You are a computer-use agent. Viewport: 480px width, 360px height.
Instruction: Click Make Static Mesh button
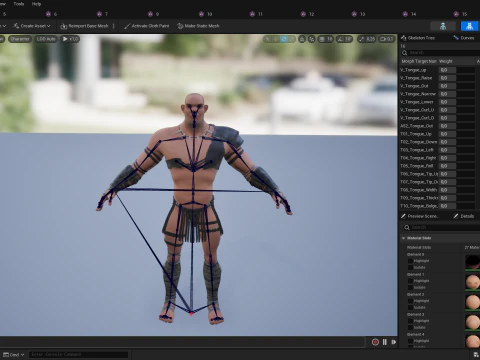coord(198,26)
